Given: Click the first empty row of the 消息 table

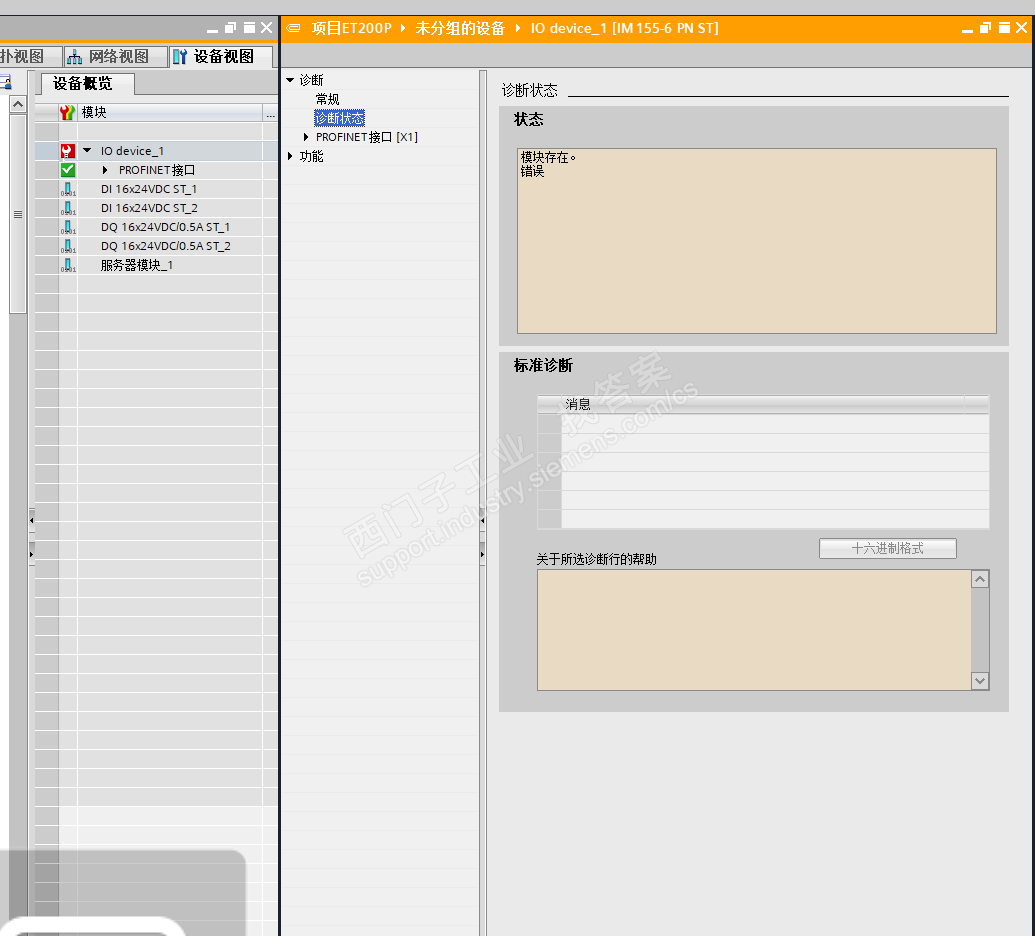Looking at the screenshot, I should [763, 424].
